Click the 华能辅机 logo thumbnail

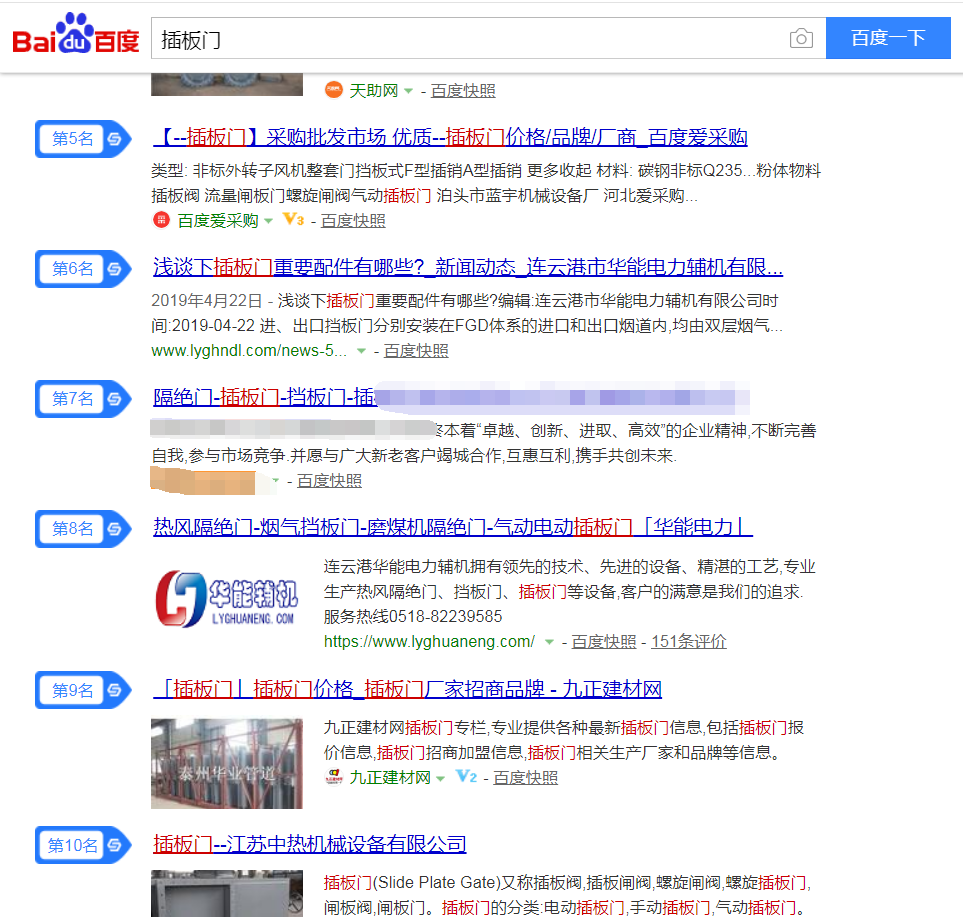coord(227,598)
